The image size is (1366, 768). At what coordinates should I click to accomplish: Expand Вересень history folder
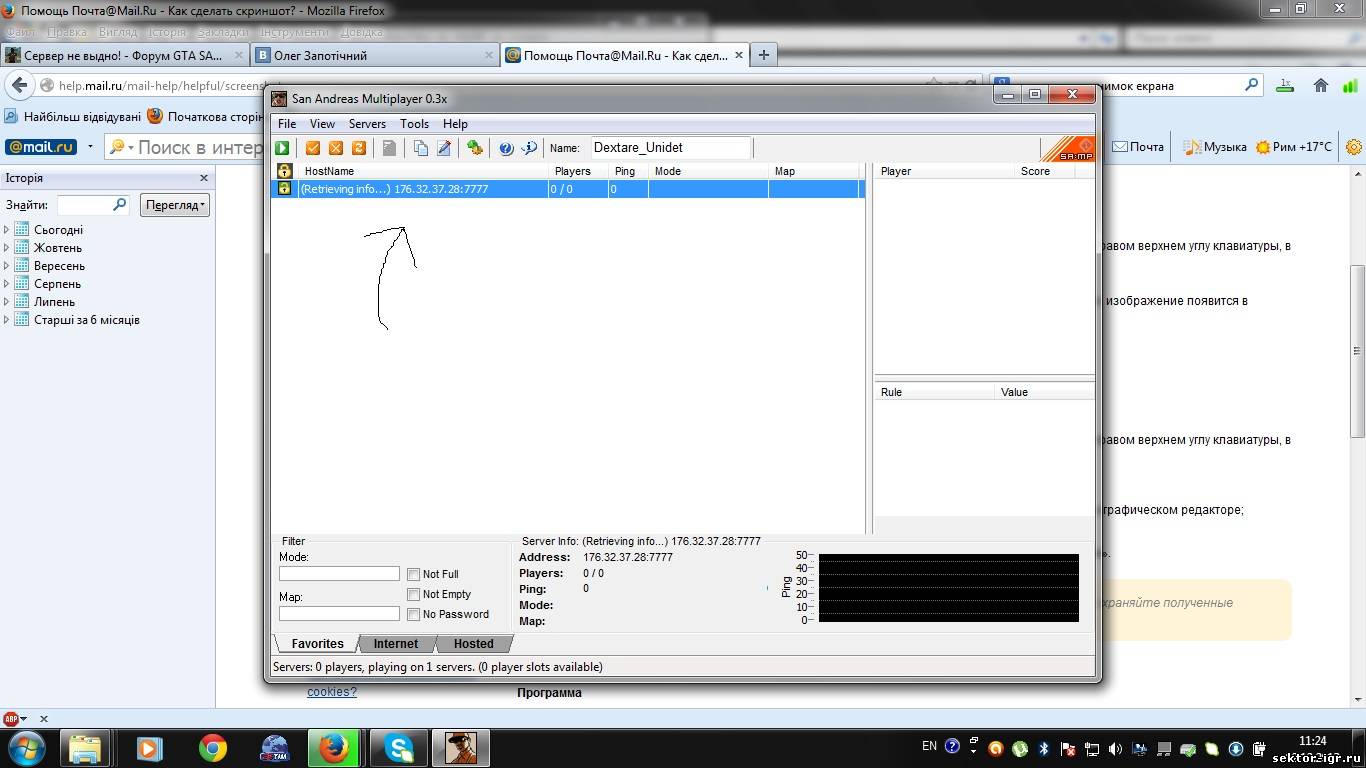[7, 266]
